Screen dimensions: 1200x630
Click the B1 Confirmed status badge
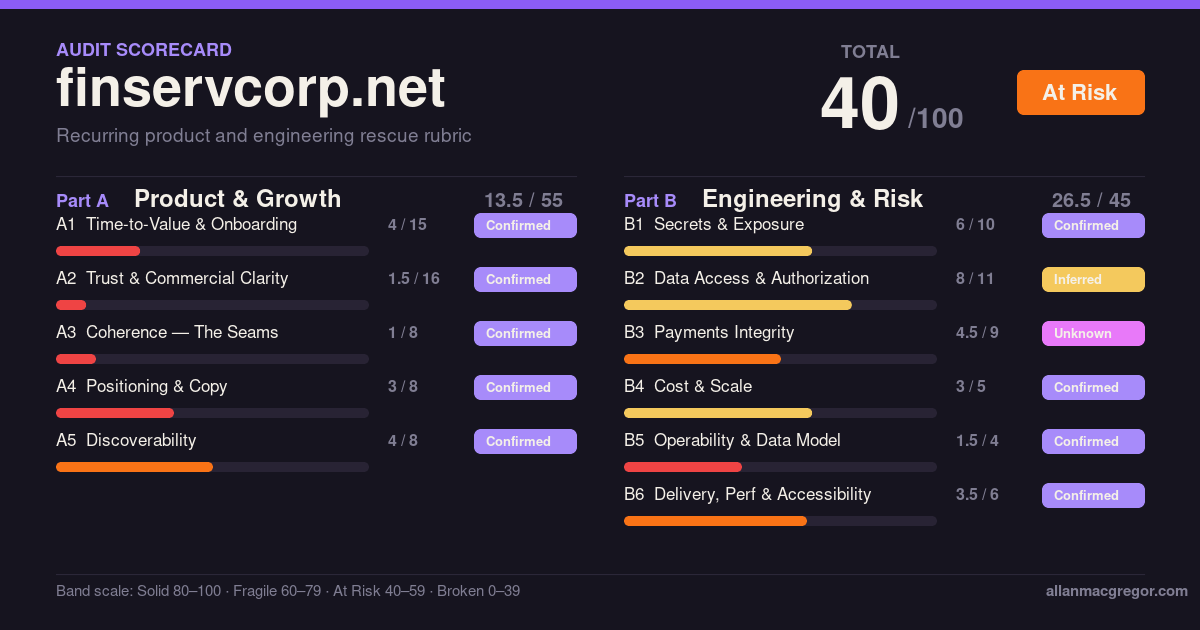click(1093, 225)
